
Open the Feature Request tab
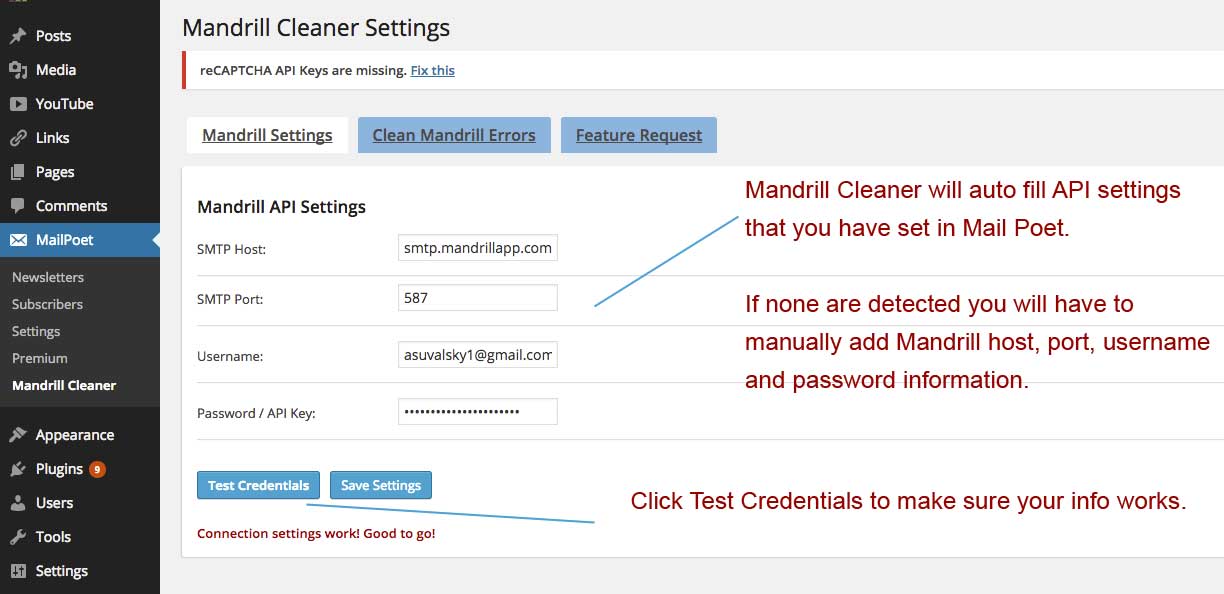click(x=639, y=135)
